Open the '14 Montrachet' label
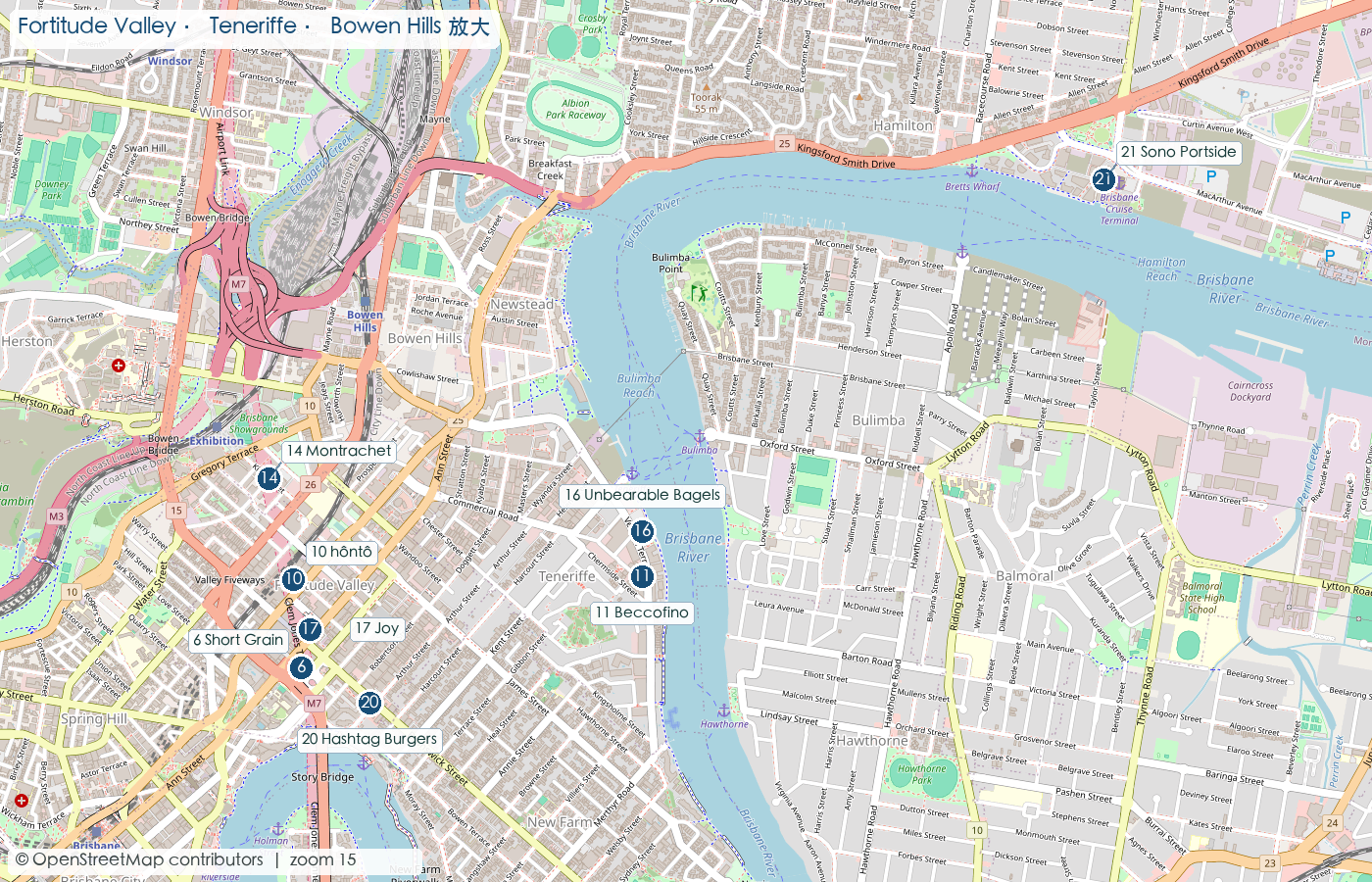1372x882 pixels. 339,451
